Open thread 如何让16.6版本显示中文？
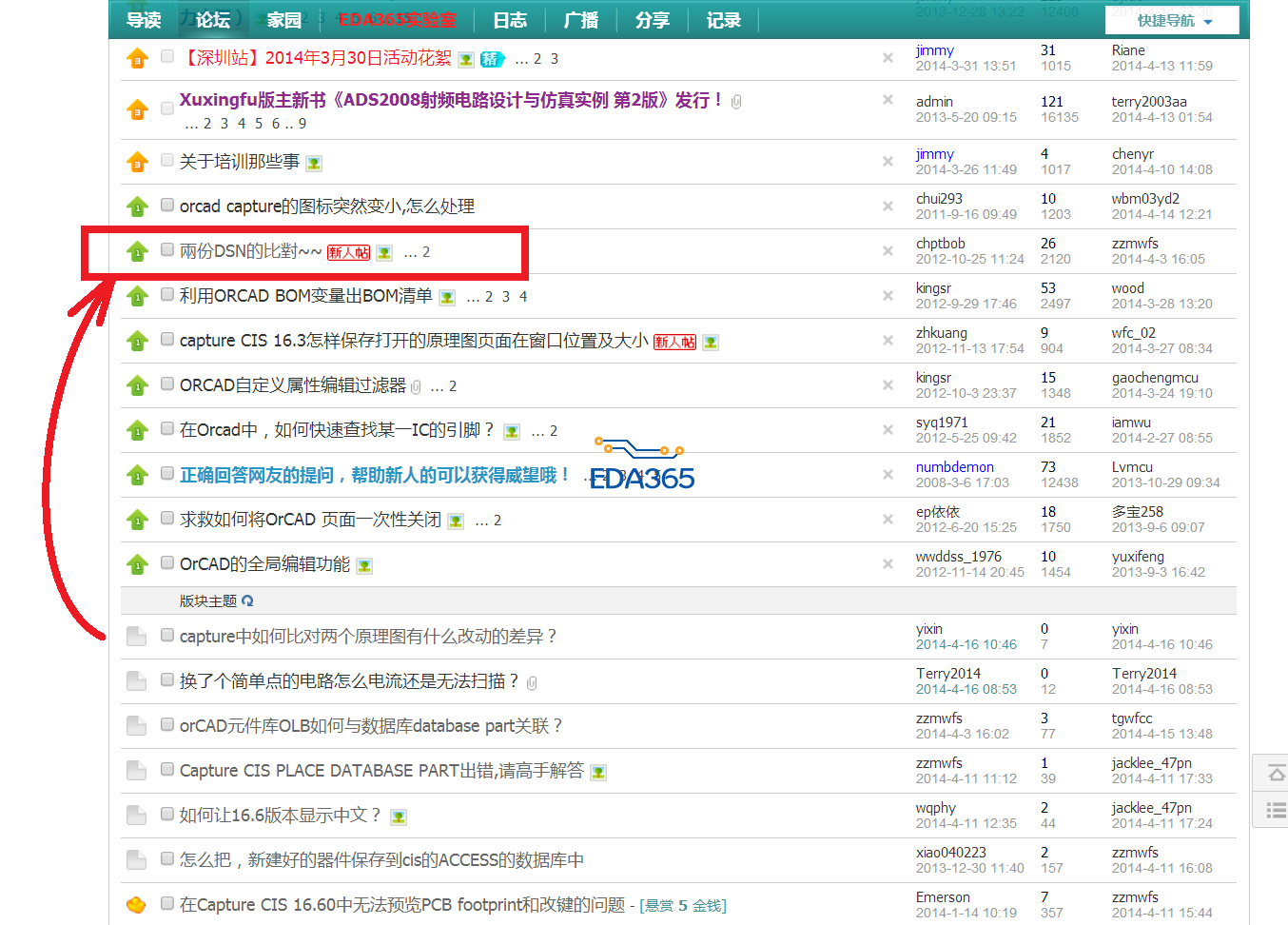The width and height of the screenshot is (1288, 925). 281,816
